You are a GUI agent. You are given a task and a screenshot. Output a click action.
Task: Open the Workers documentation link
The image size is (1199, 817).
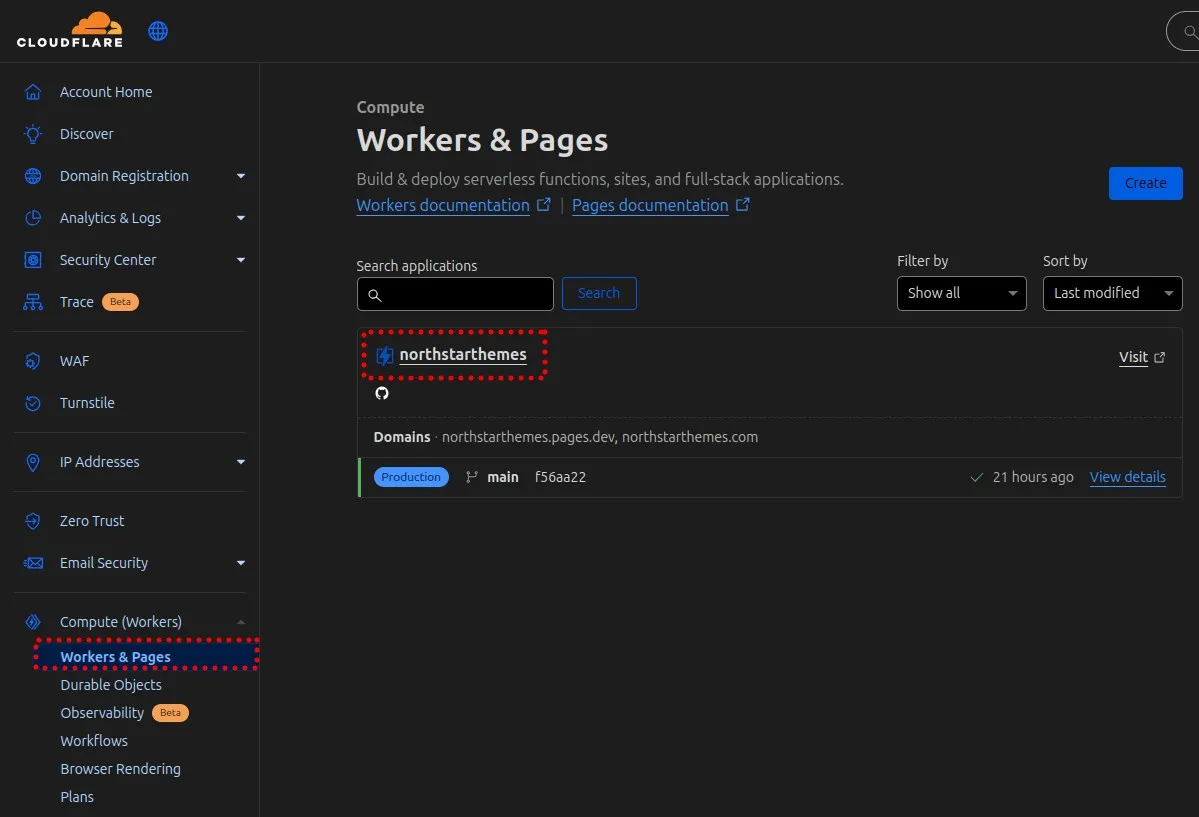point(443,205)
